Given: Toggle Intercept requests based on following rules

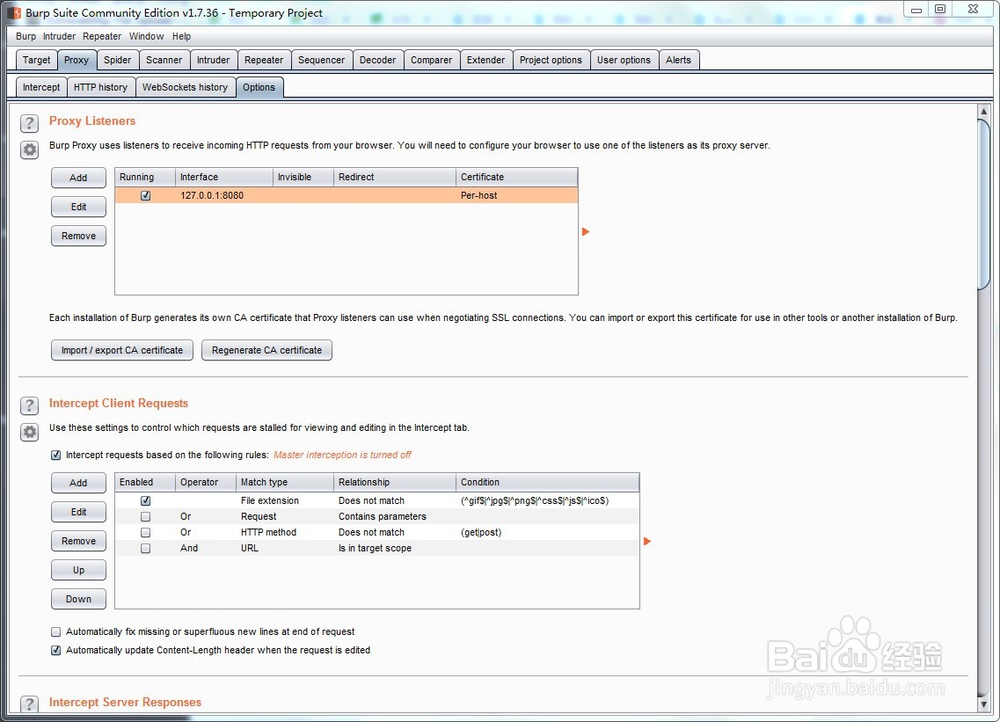Looking at the screenshot, I should [x=56, y=455].
